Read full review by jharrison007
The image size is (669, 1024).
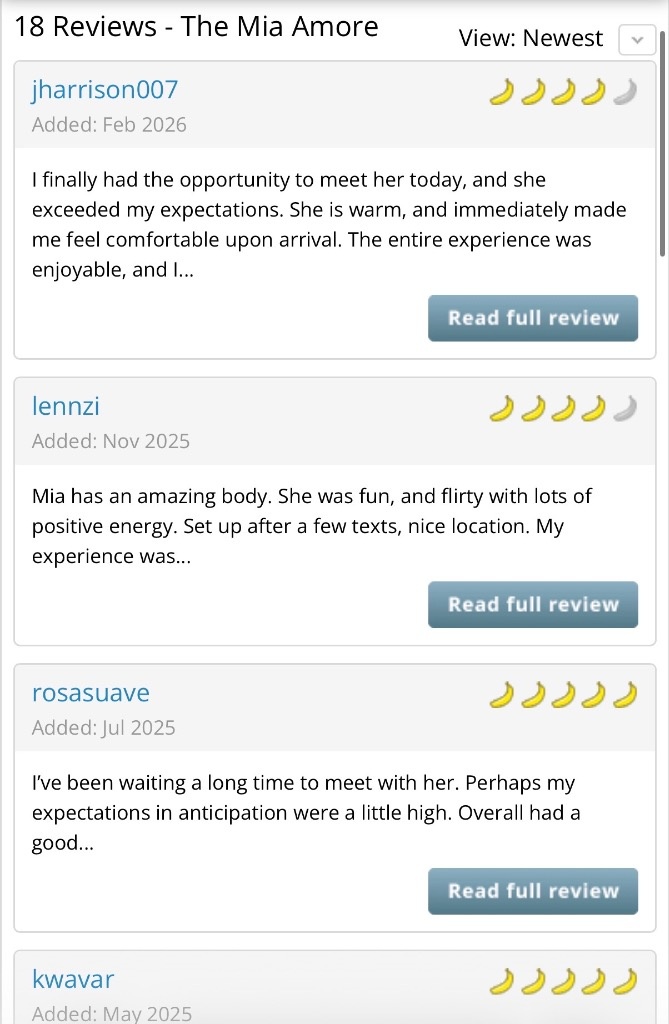point(532,318)
